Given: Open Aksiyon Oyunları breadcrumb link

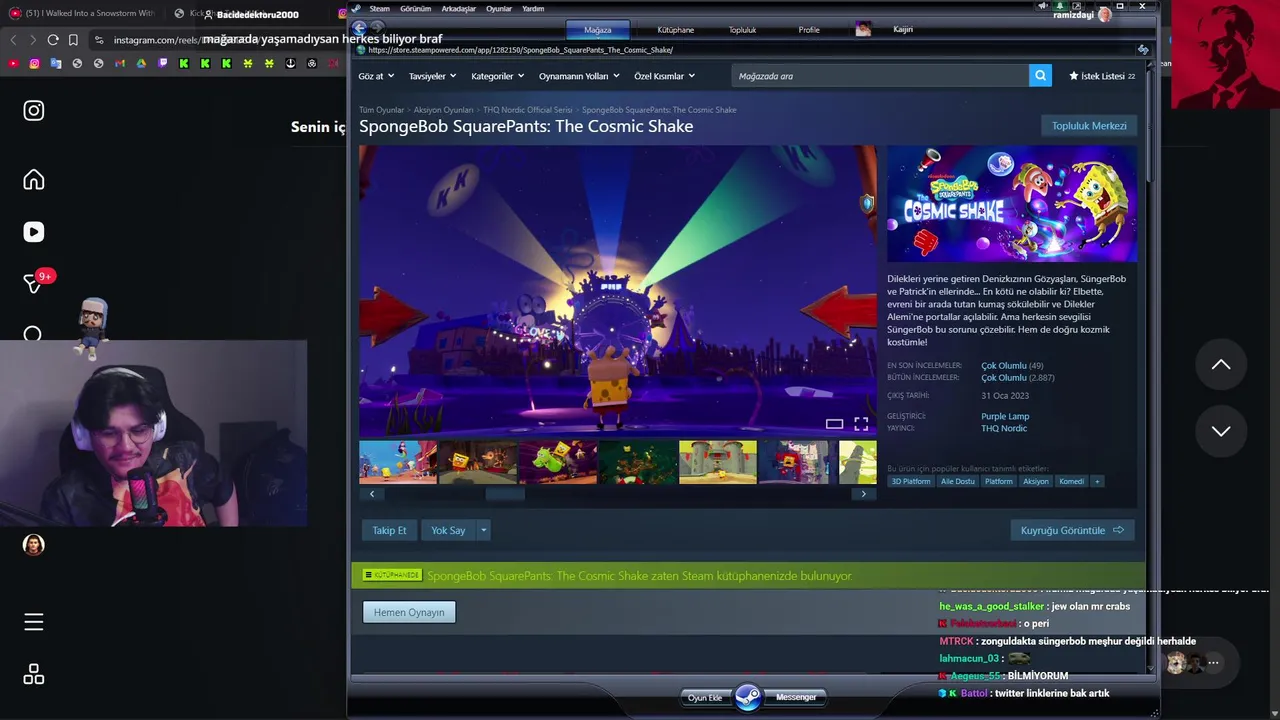Looking at the screenshot, I should (443, 110).
